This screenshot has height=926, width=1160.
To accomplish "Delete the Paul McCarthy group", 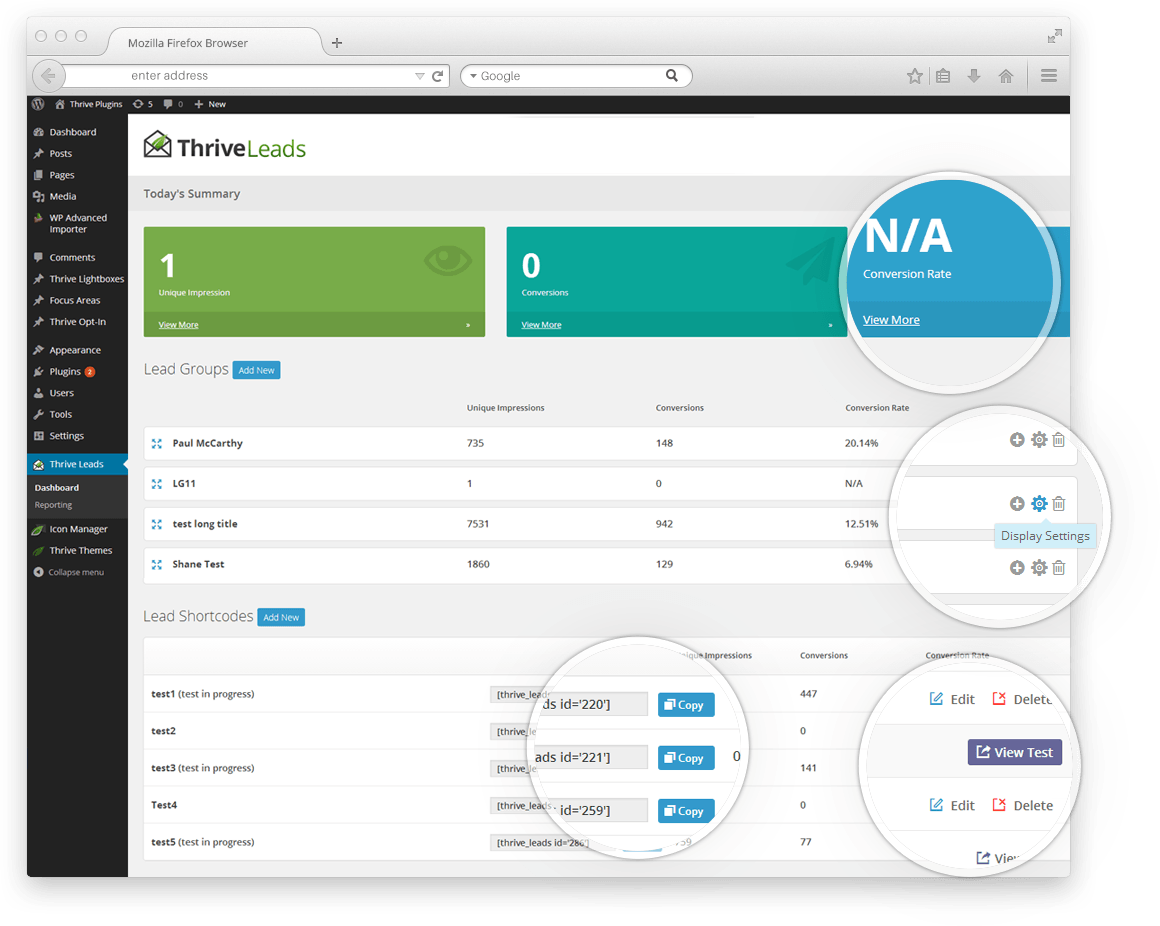I will tap(1059, 440).
